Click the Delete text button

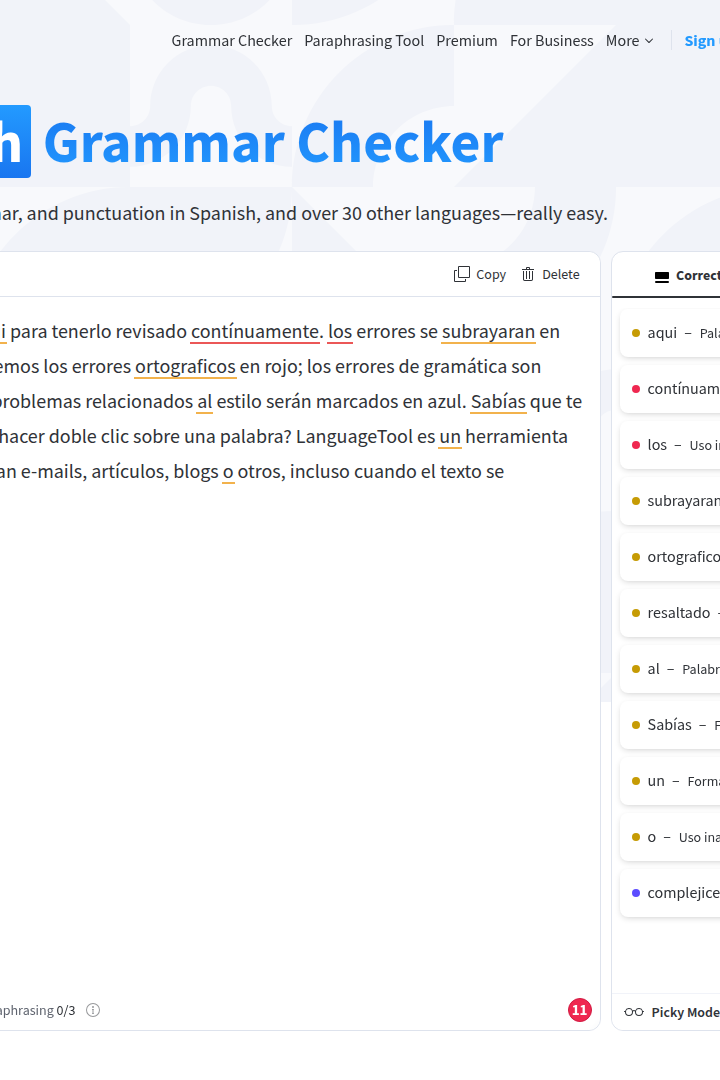551,275
